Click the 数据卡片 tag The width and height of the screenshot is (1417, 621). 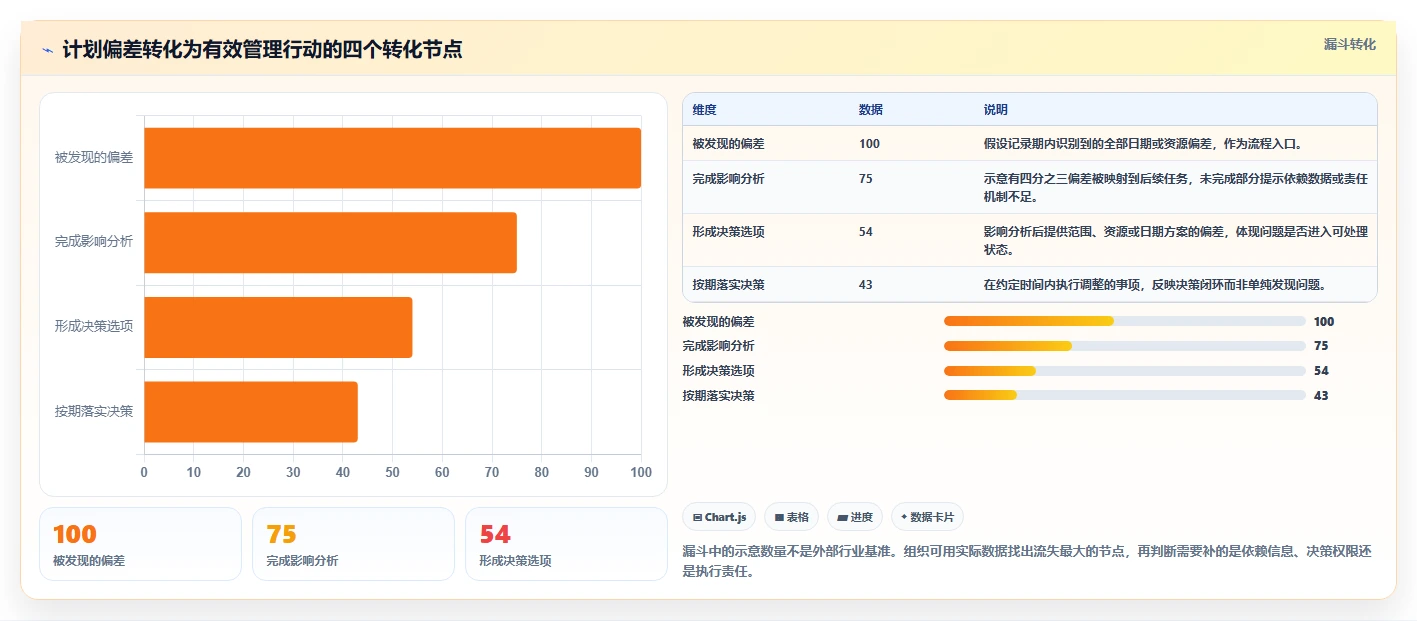point(927,517)
